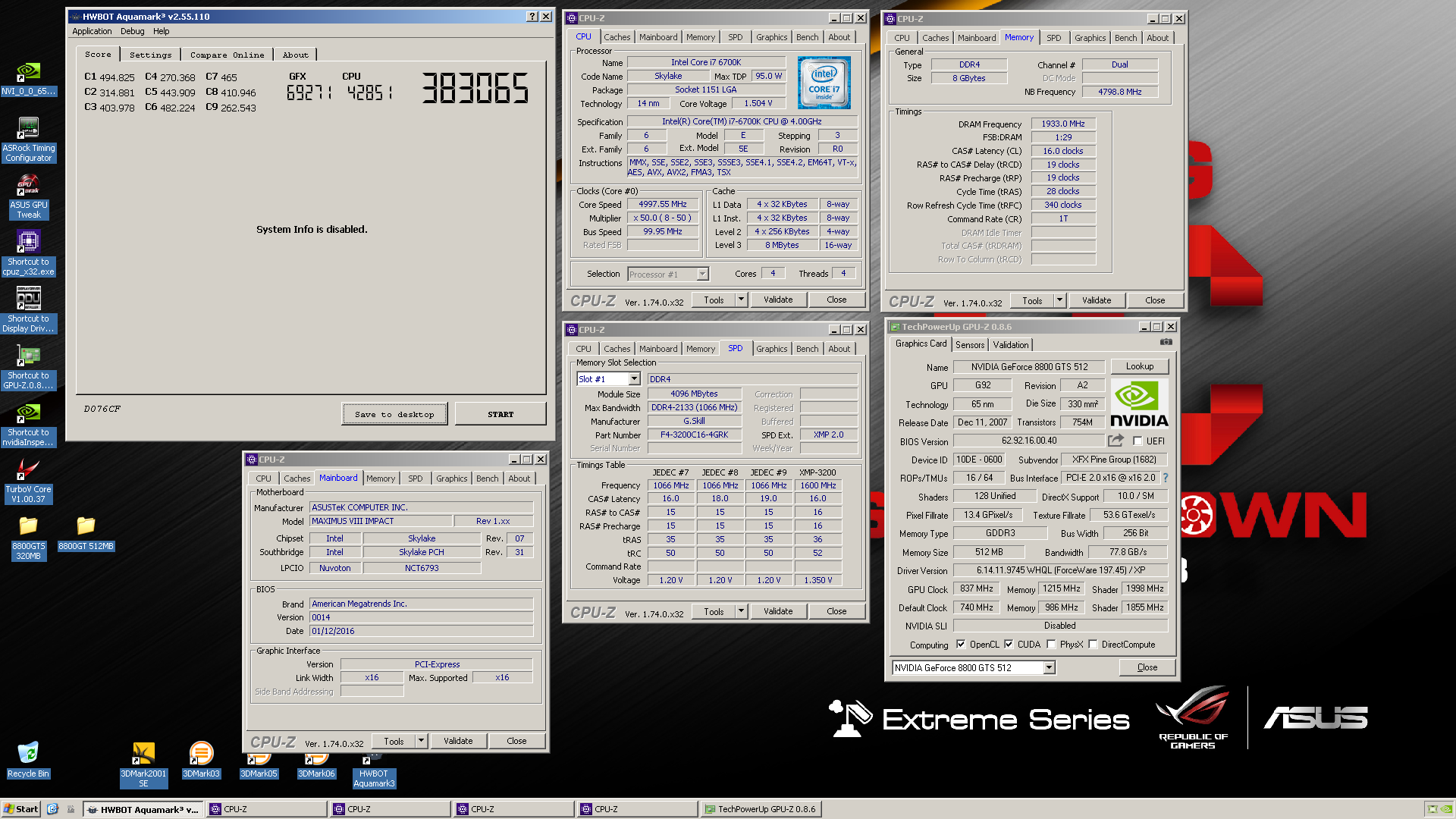Screen dimensions: 1456x819
Task: Click the 383065 total score in Aquamark3
Action: click(475, 88)
